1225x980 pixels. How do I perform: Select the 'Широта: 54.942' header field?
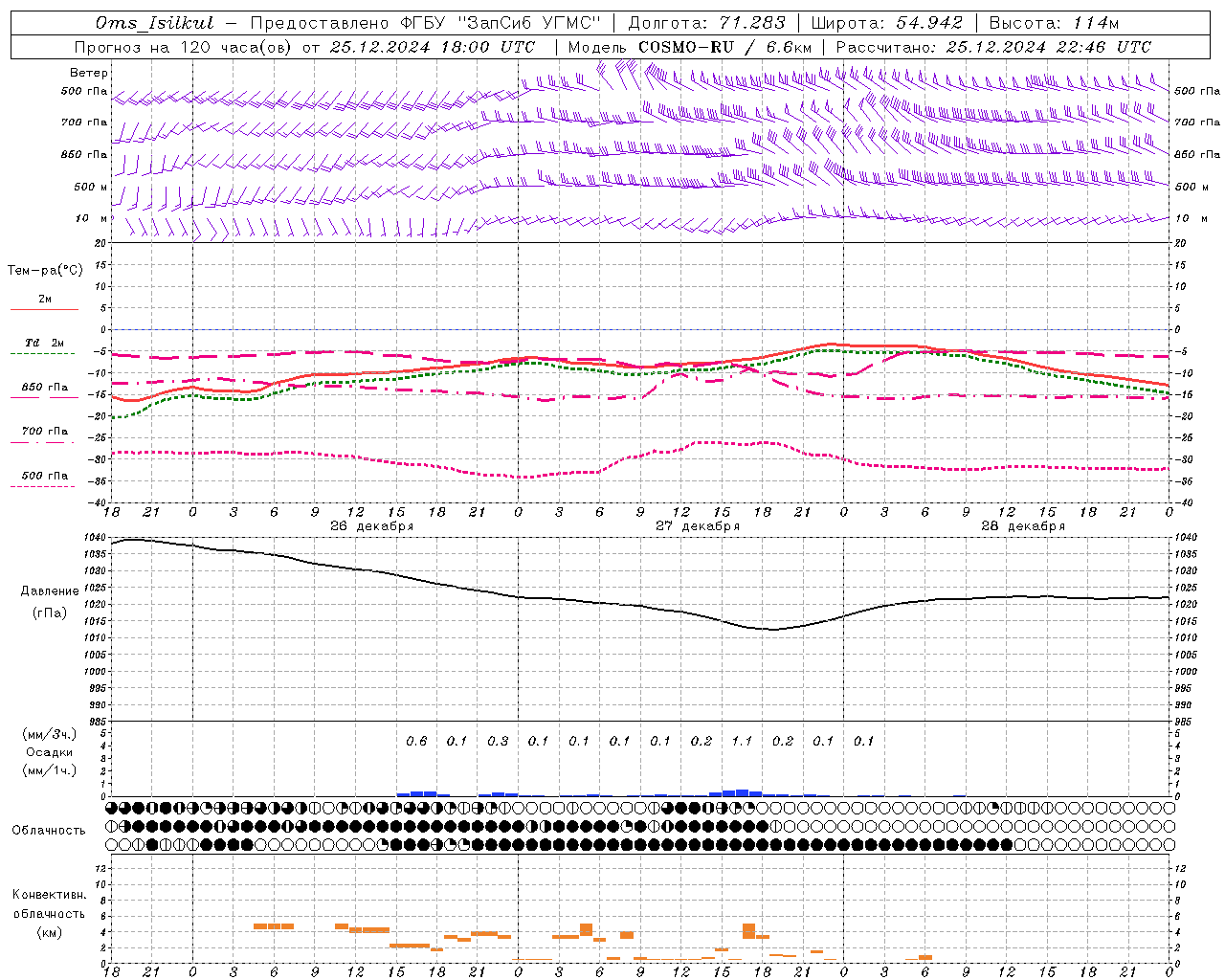pyautogui.click(x=886, y=23)
